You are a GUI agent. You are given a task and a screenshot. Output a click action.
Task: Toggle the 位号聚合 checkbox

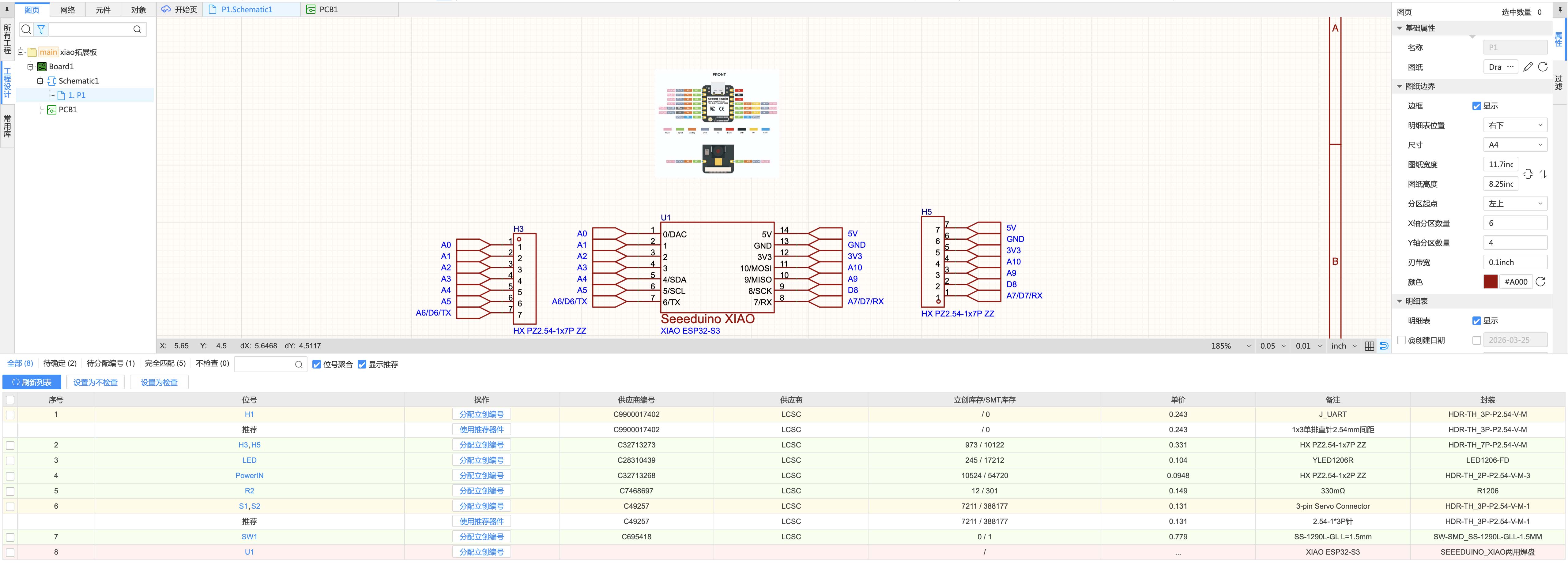tap(317, 365)
